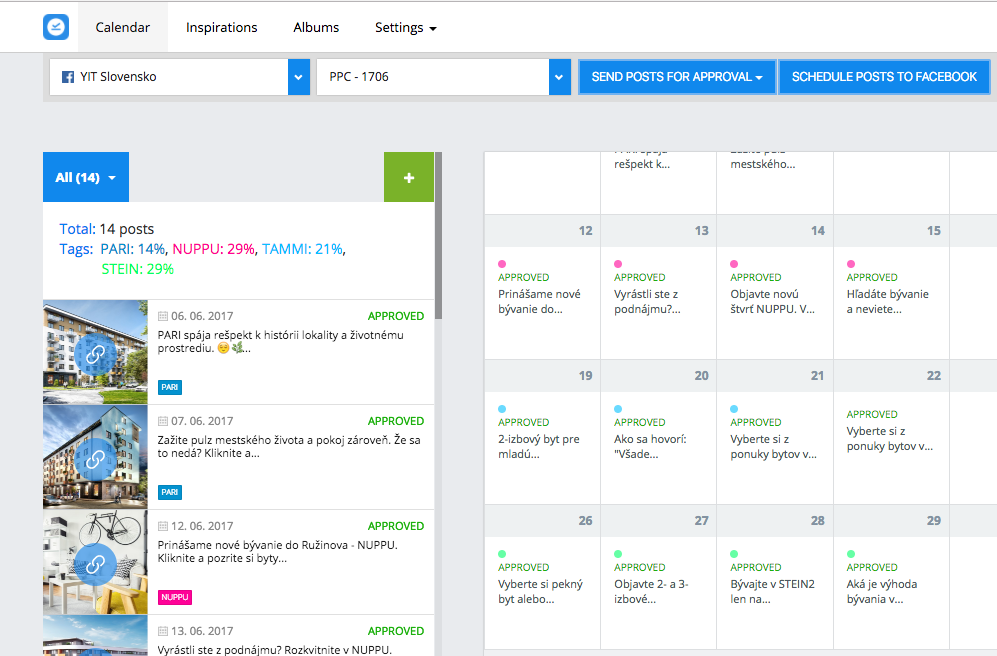The height and width of the screenshot is (656, 997).
Task: Click blue dot on calendar day 21
Action: (734, 409)
